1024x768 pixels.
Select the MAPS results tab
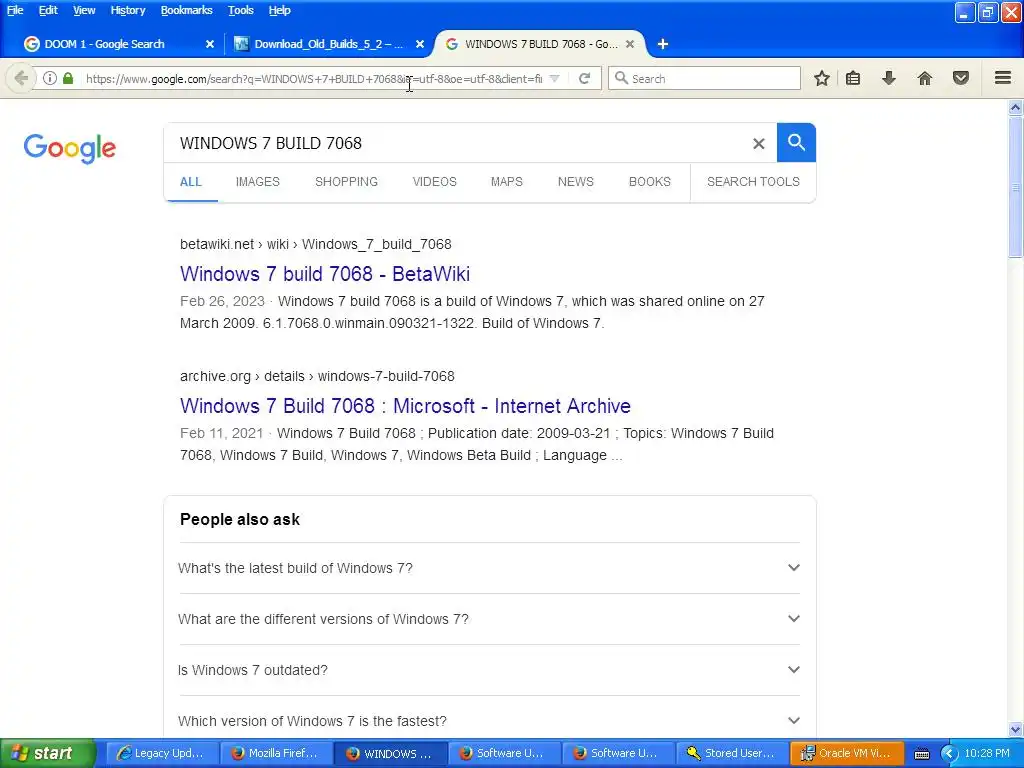507,182
